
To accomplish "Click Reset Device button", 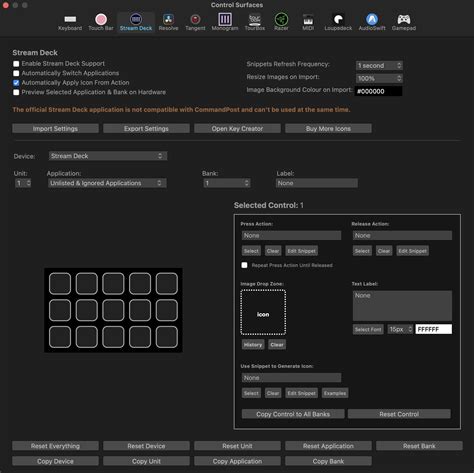I will point(146,446).
